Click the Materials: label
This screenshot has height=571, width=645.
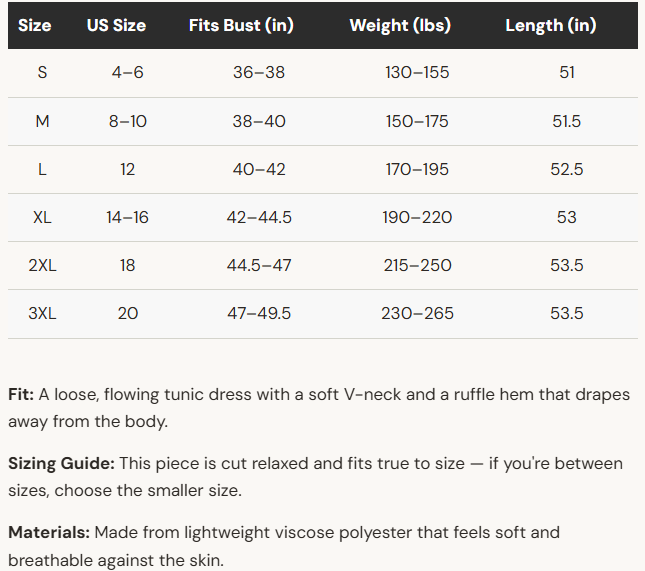(x=49, y=532)
